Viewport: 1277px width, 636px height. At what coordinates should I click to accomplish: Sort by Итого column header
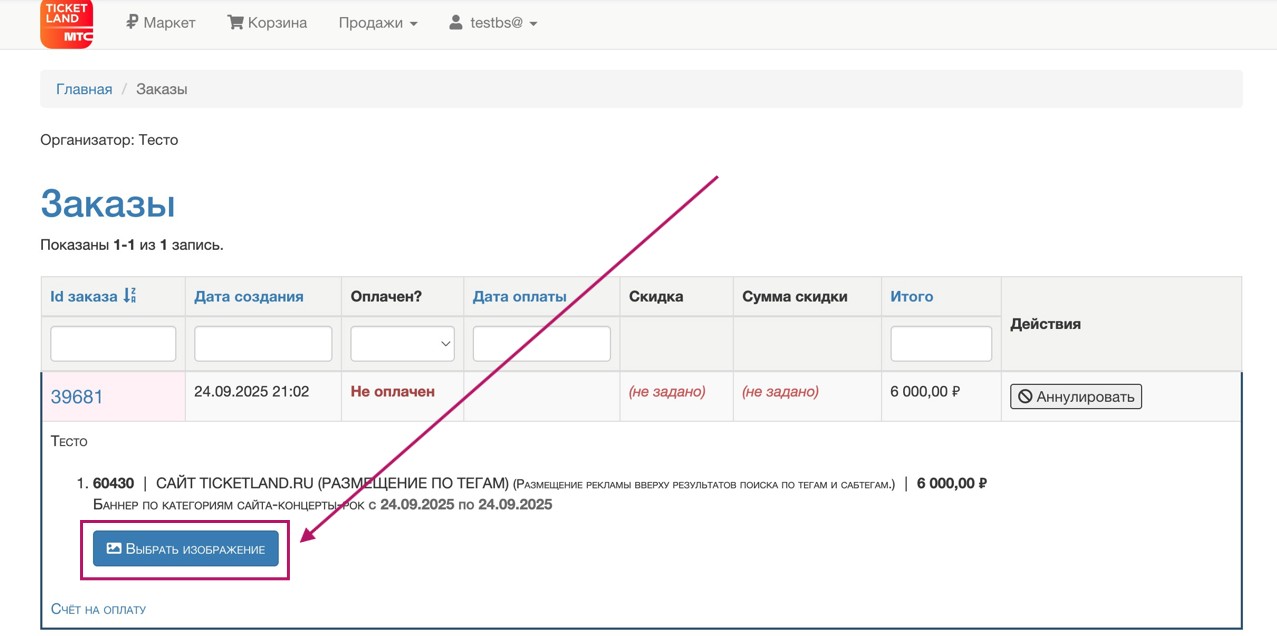tap(911, 296)
